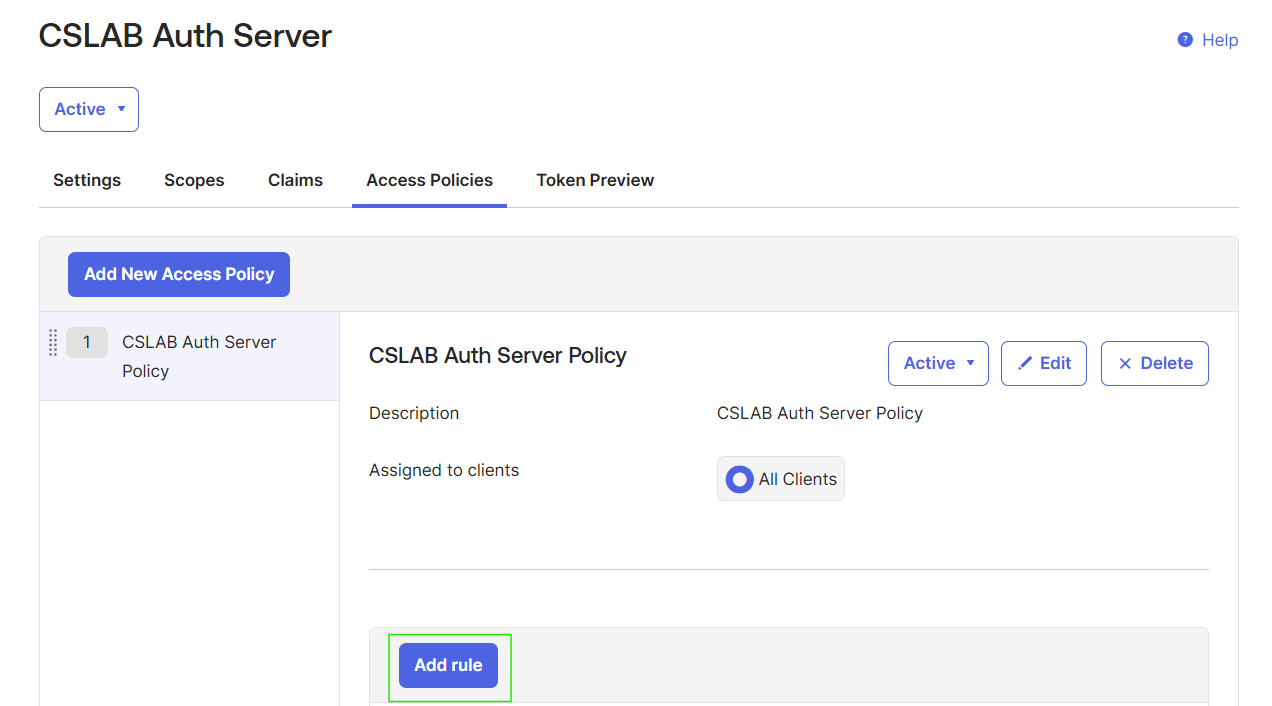Switch to the Settings tab
This screenshot has height=706, width=1272.
[87, 180]
